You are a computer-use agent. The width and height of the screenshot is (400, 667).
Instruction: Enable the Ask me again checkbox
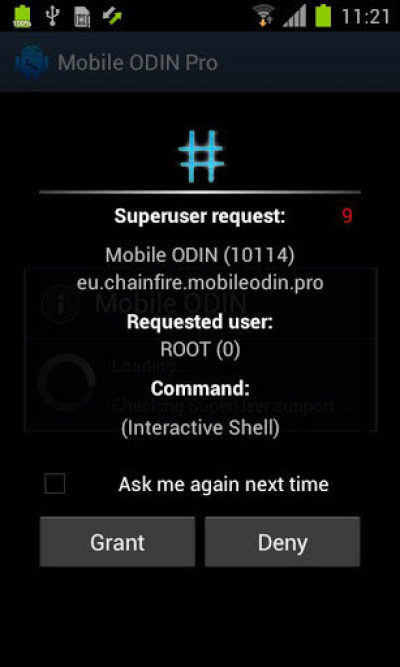(x=55, y=484)
